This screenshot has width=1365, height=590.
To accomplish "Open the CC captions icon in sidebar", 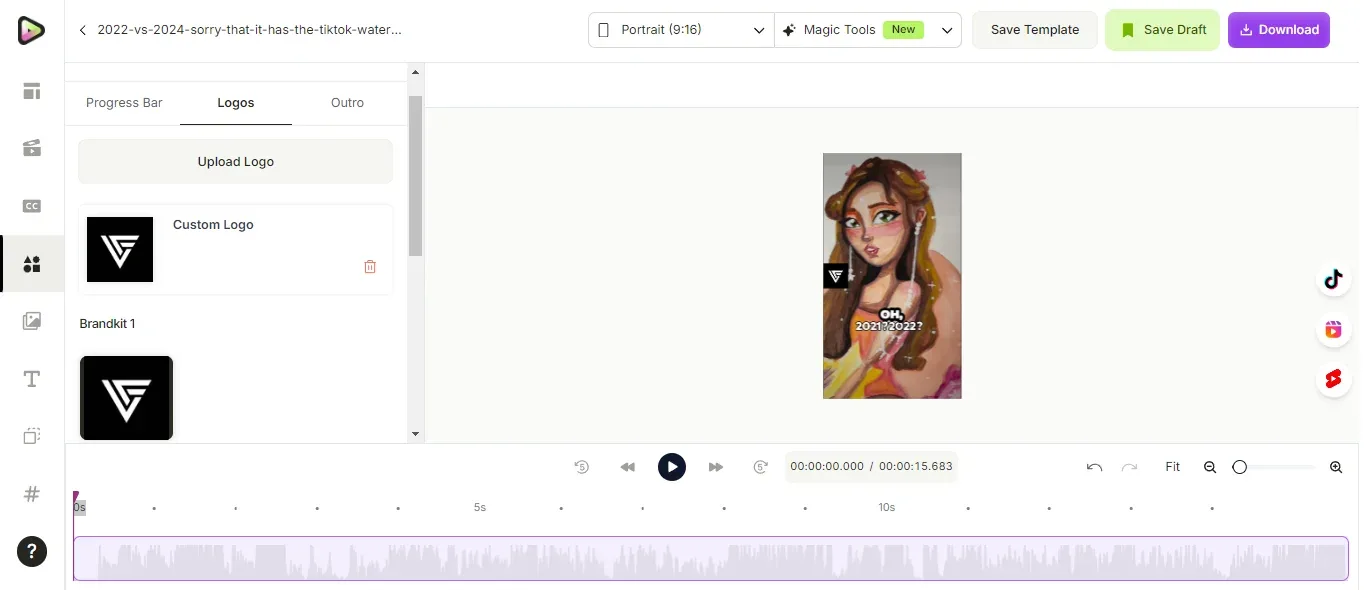I will pos(32,206).
